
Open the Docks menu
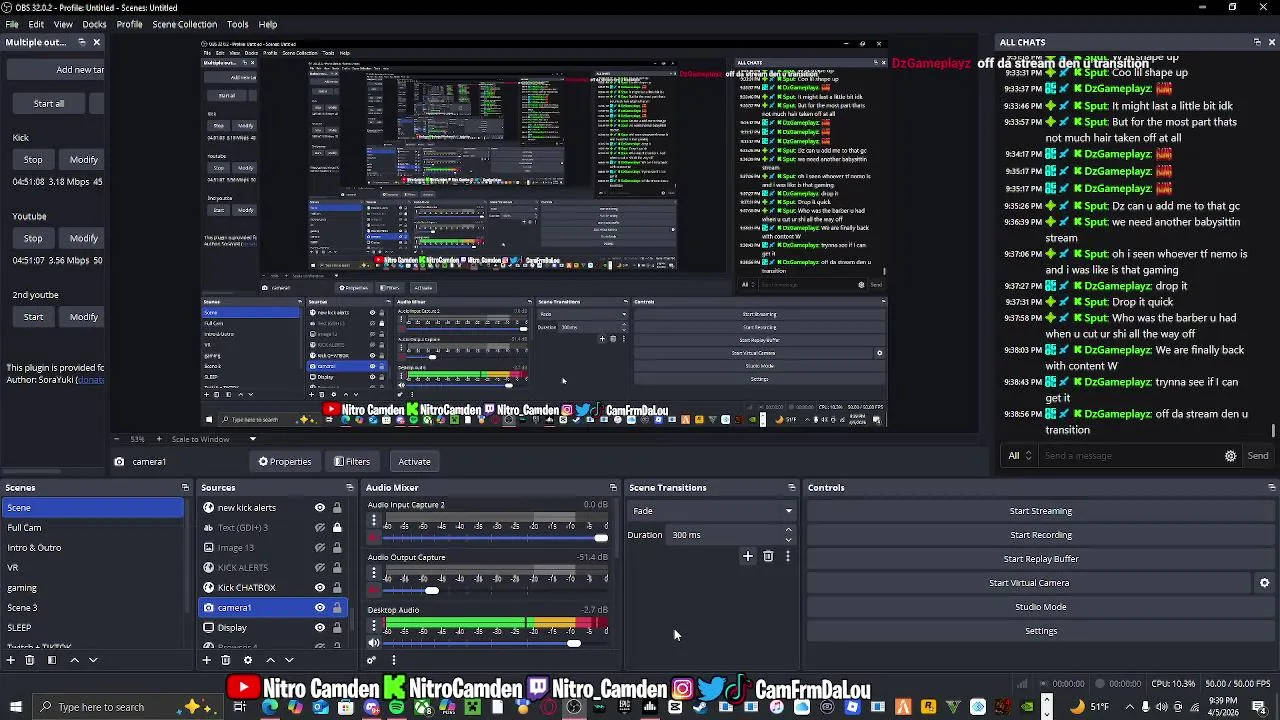[94, 24]
